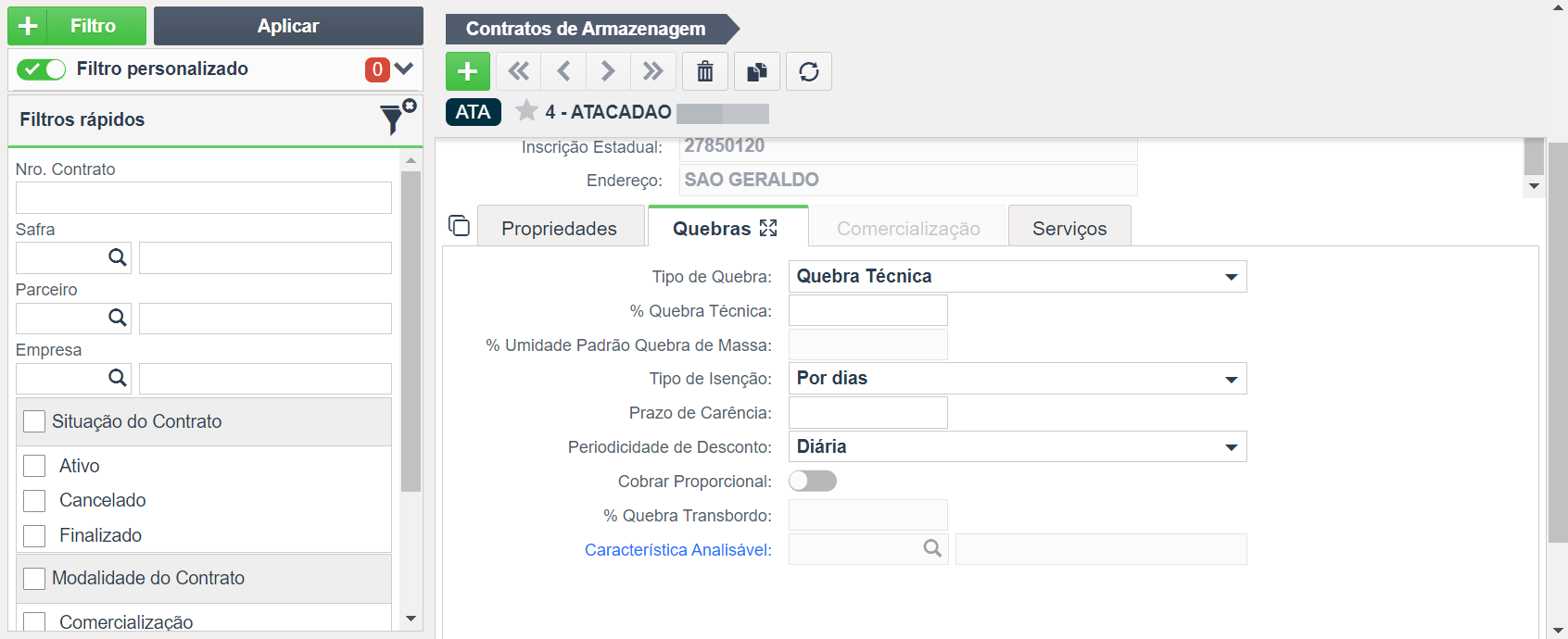
Task: Check Situação do Contrato group checkbox
Action: tap(34, 421)
